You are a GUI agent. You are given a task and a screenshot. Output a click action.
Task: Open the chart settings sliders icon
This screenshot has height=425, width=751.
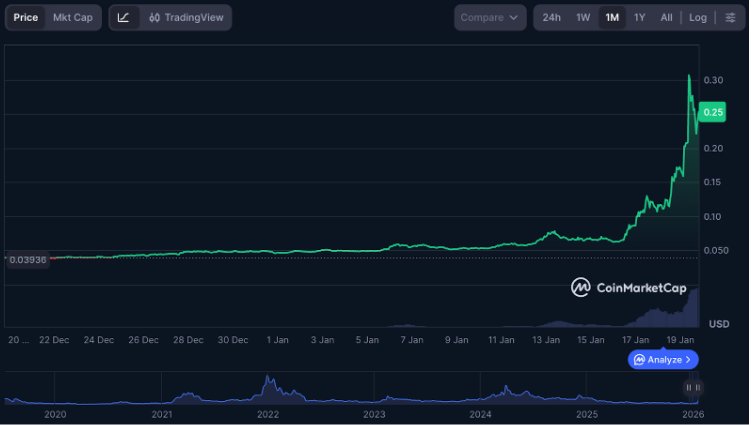pyautogui.click(x=729, y=17)
